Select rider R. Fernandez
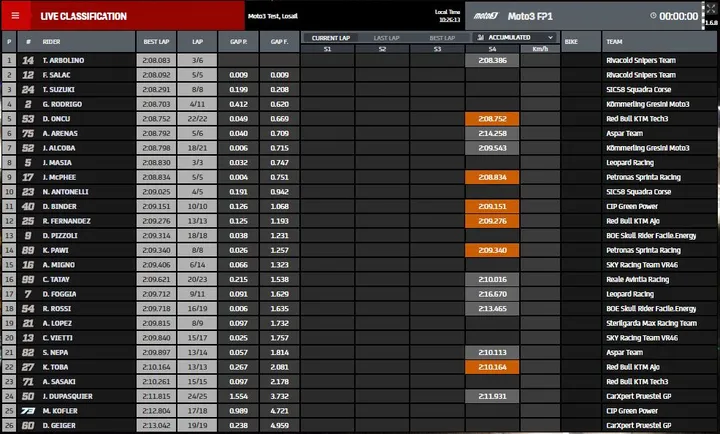Viewport: 720px width, 434px height. point(67,221)
